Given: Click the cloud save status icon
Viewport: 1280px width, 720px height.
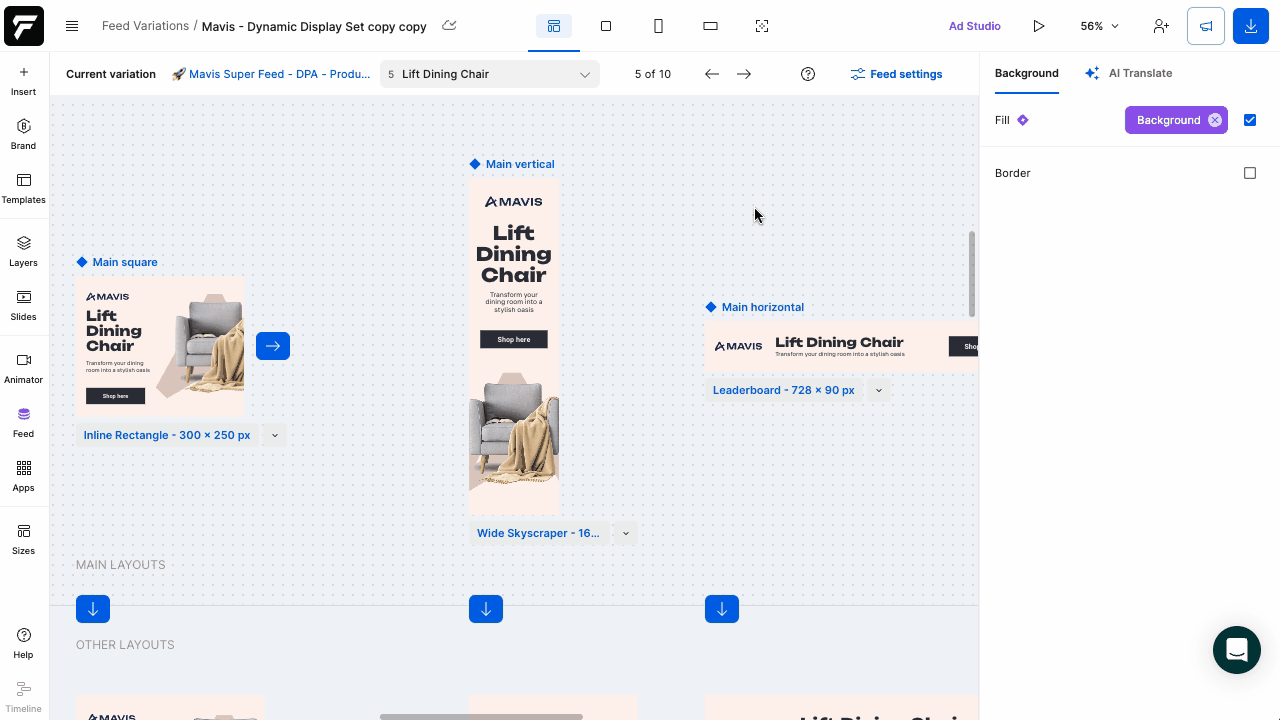Looking at the screenshot, I should (449, 26).
